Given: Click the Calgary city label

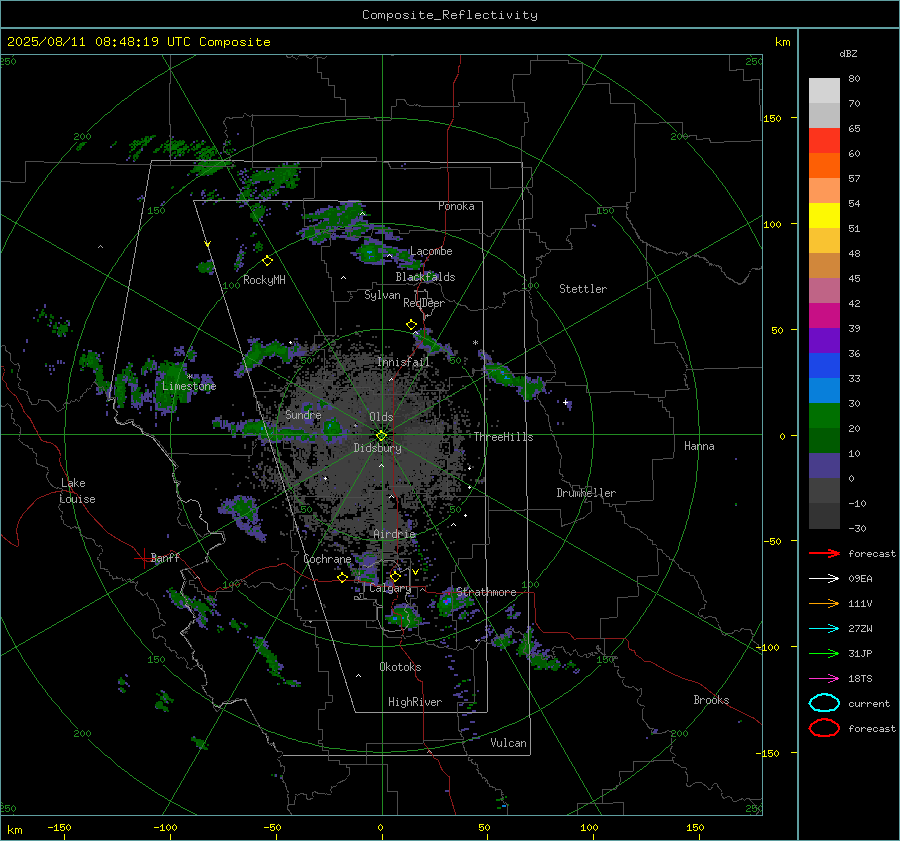Looking at the screenshot, I should tap(390, 588).
